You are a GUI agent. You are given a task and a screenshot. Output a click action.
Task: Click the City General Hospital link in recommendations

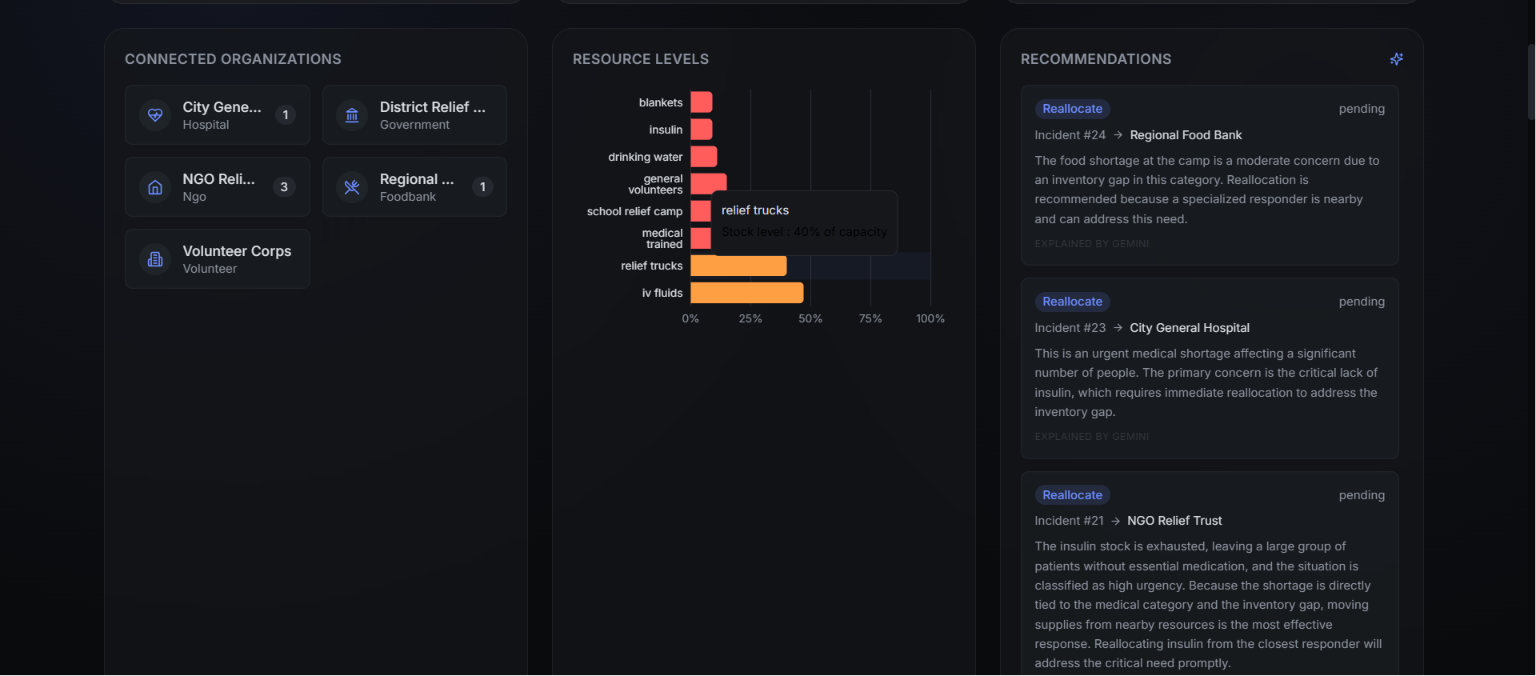(x=1189, y=328)
